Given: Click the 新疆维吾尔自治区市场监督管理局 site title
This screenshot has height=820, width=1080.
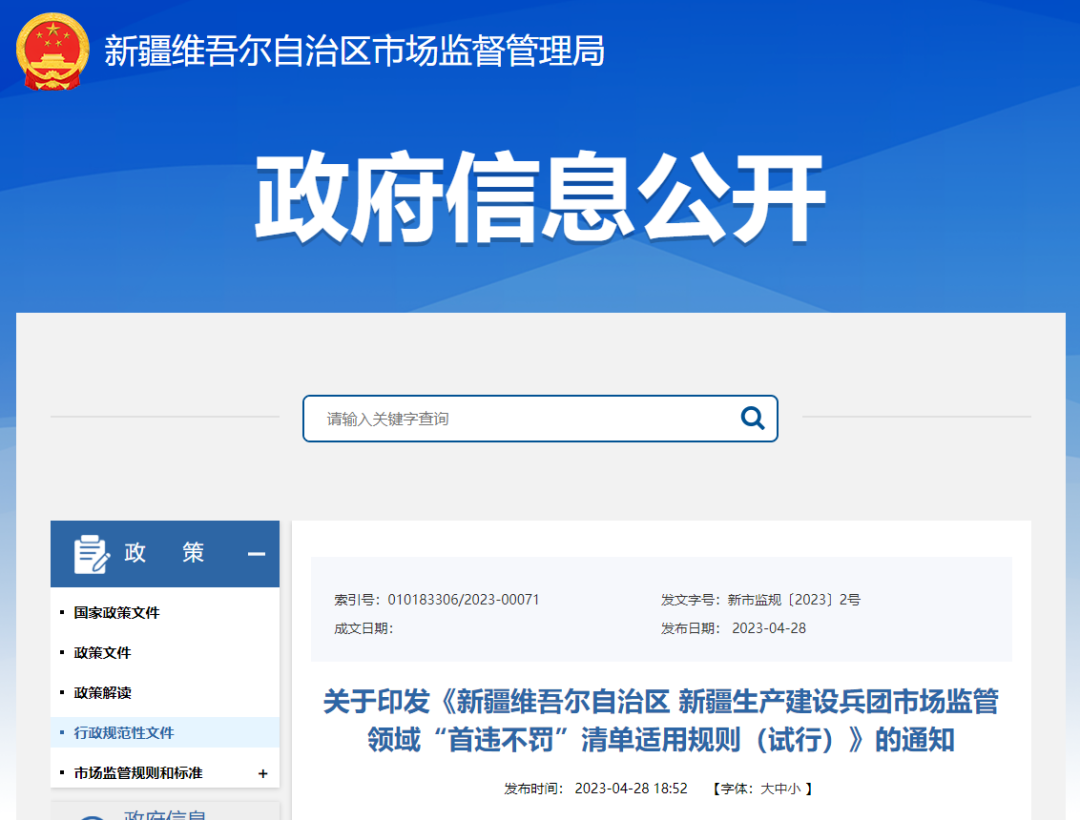Looking at the screenshot, I should (x=354, y=51).
